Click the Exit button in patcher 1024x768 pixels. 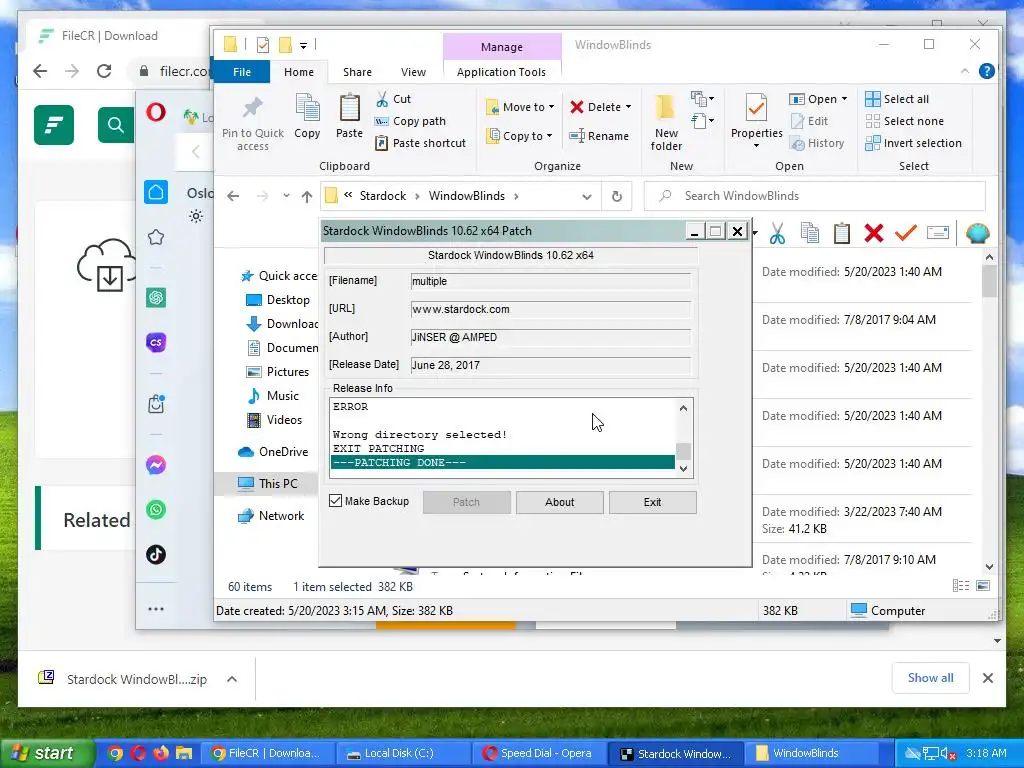pos(652,502)
